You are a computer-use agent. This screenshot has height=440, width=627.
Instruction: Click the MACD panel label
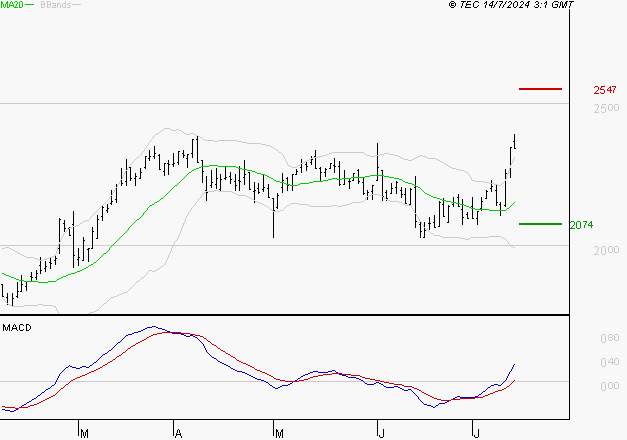point(17,328)
